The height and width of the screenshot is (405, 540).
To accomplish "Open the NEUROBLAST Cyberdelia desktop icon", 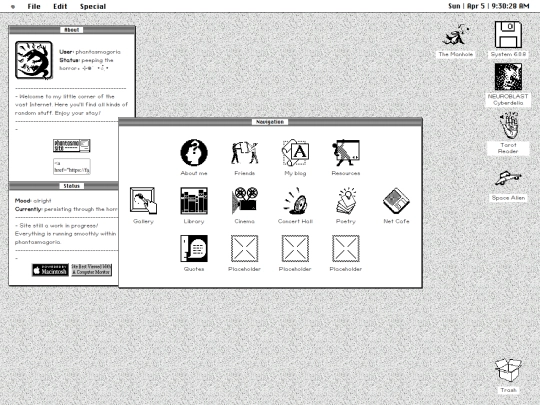I will (508, 77).
